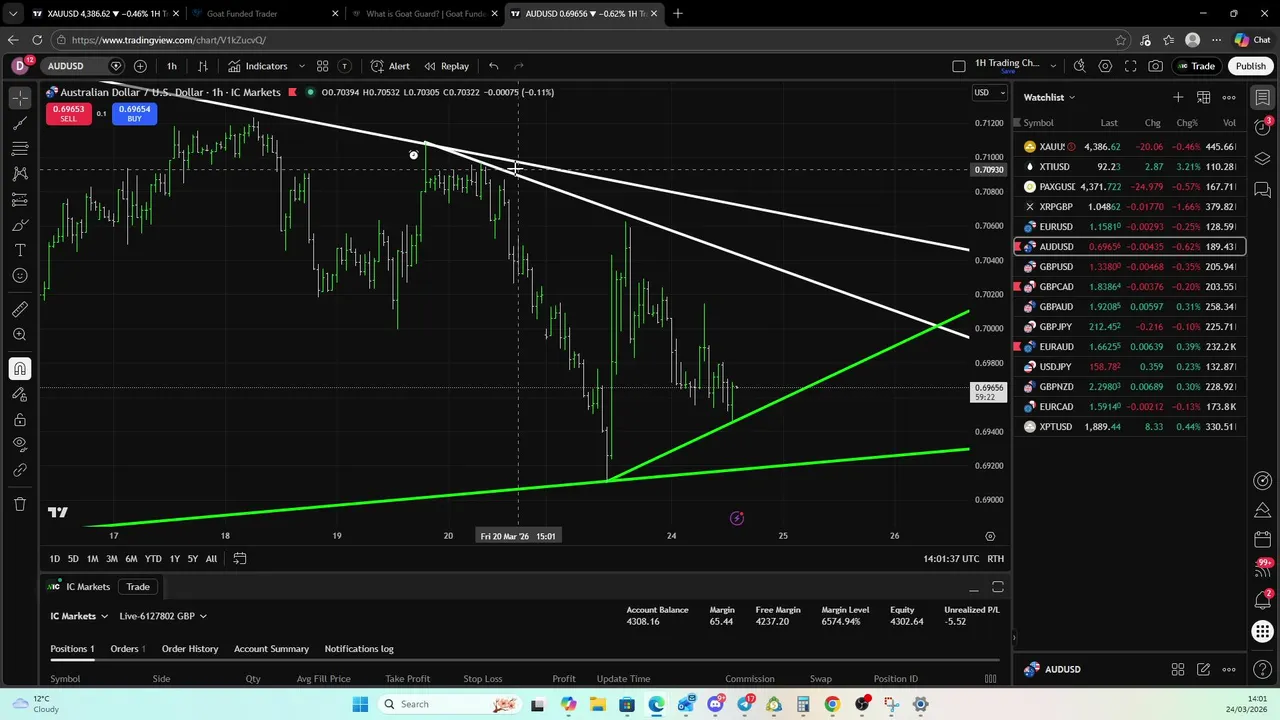The height and width of the screenshot is (720, 1280).
Task: Set chart range to YTD
Action: coord(153,559)
